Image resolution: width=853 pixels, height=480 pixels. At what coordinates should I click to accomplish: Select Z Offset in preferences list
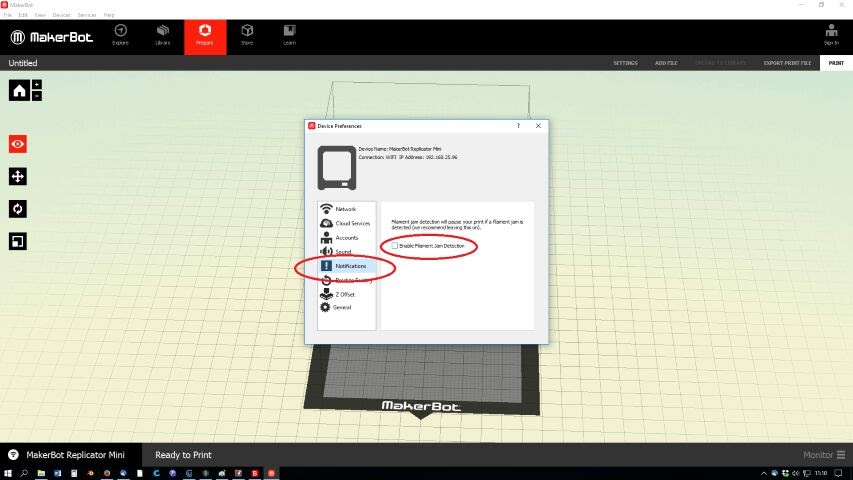click(x=343, y=295)
